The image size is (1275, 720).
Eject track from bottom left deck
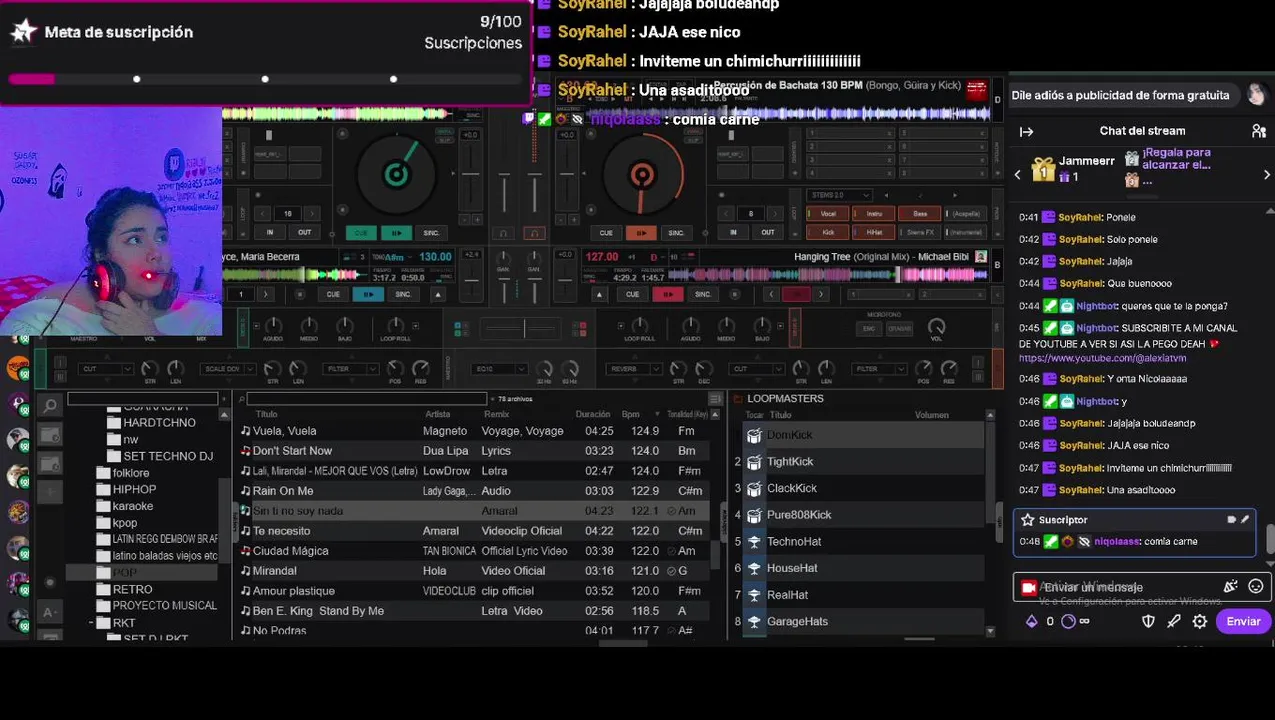(x=437, y=294)
